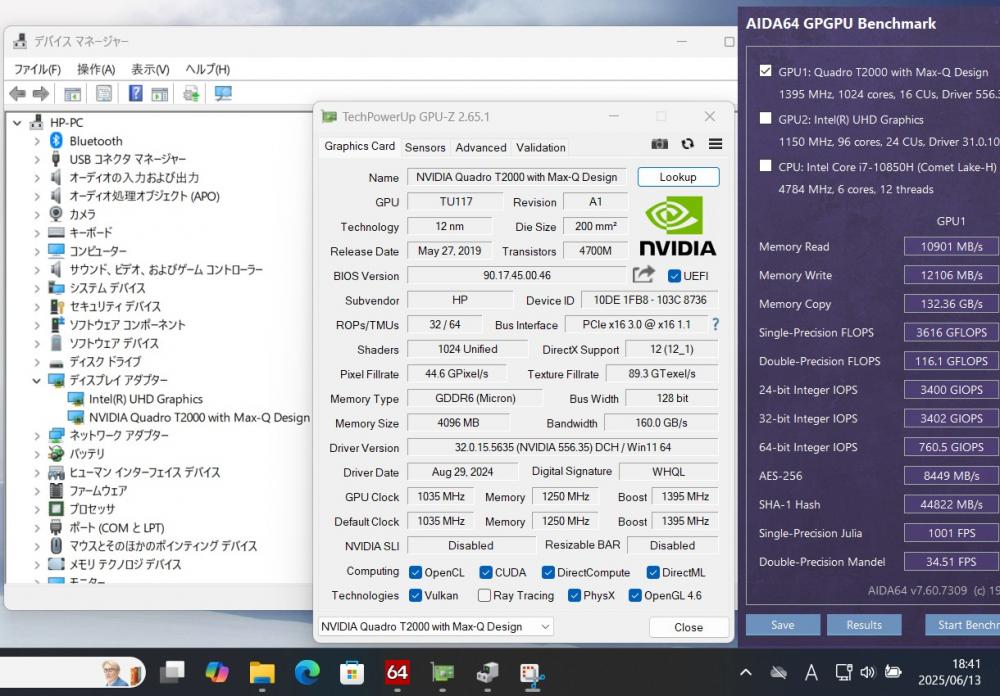Start the AIDA64 benchmark

[x=962, y=625]
